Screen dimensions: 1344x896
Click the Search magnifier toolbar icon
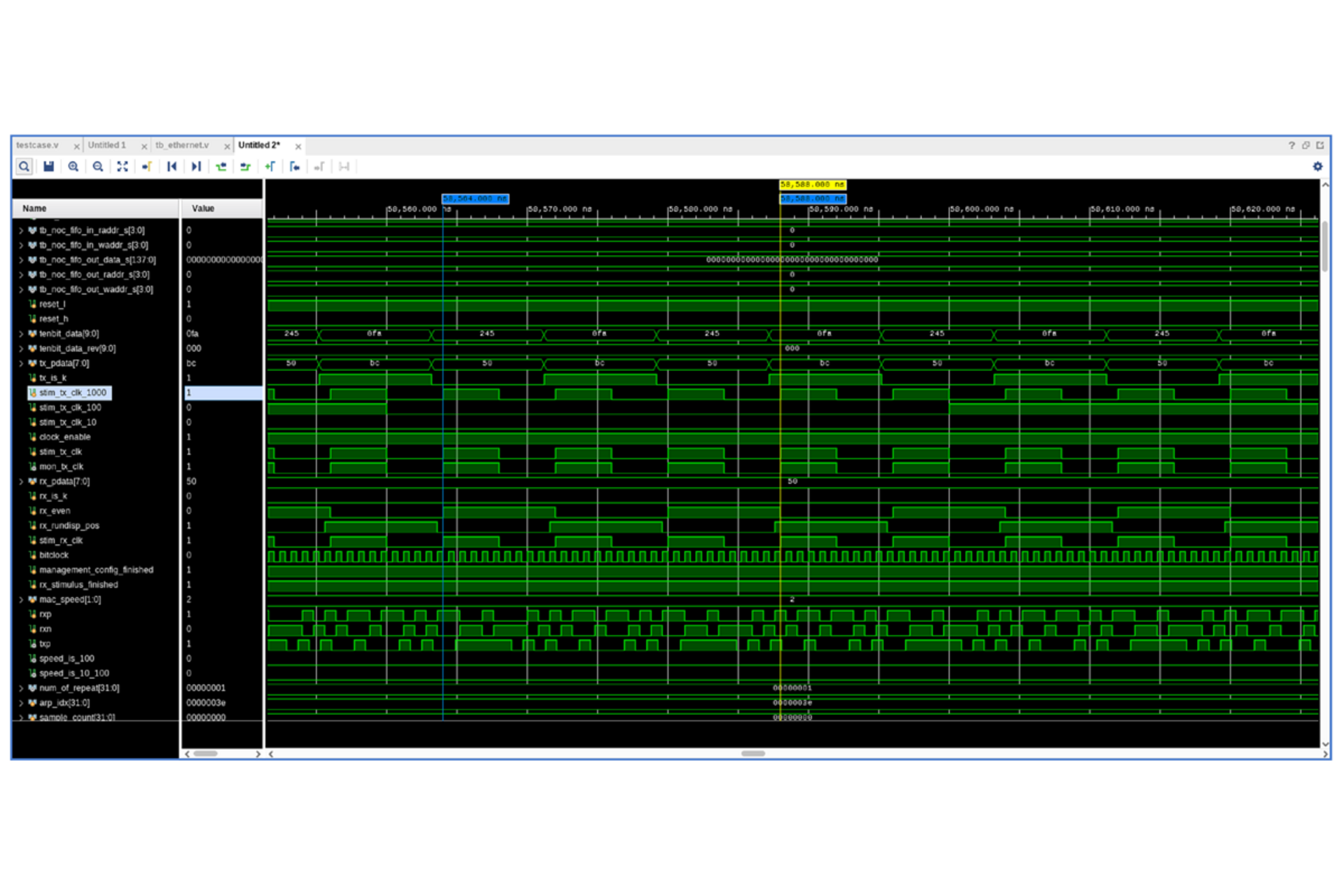[24, 167]
